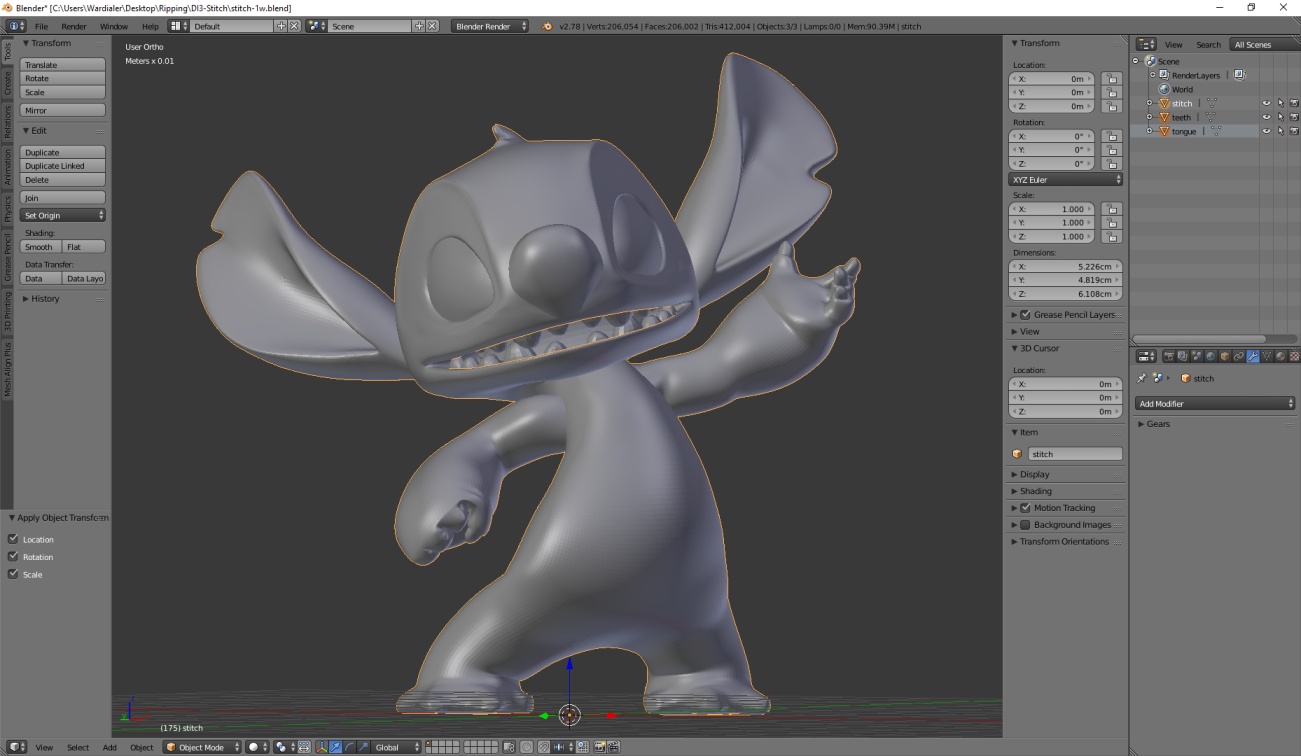Hide teeth object with eye icon
The height and width of the screenshot is (756, 1301).
pos(1266,117)
